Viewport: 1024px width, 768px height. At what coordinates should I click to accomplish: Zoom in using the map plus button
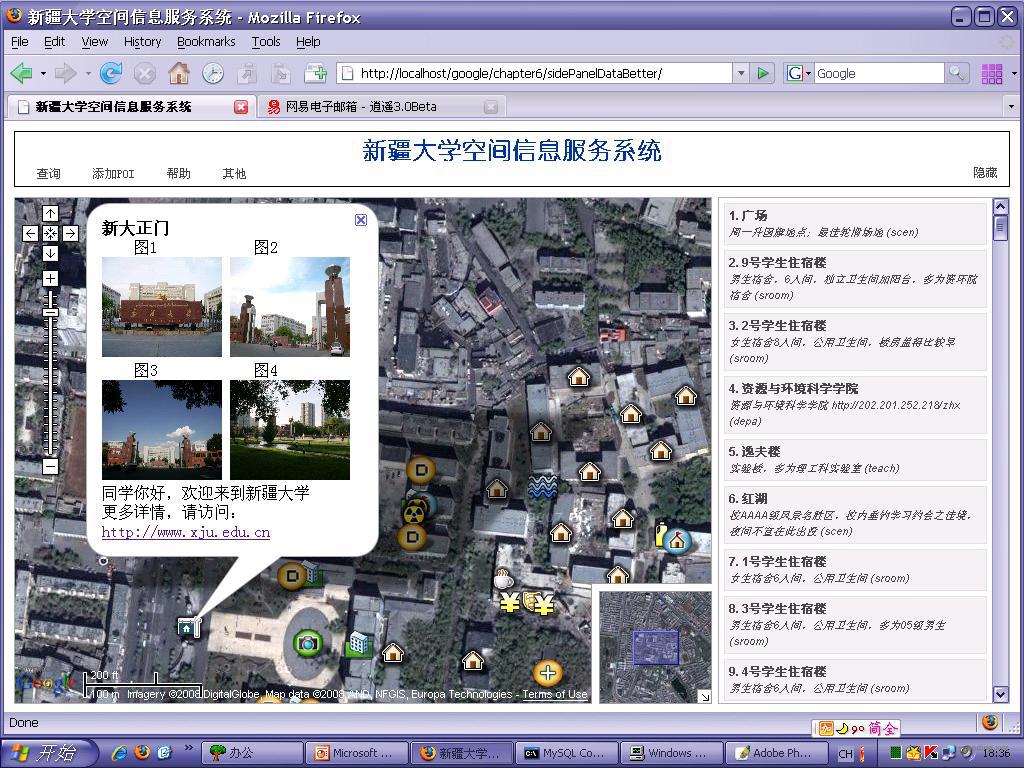pyautogui.click(x=50, y=278)
